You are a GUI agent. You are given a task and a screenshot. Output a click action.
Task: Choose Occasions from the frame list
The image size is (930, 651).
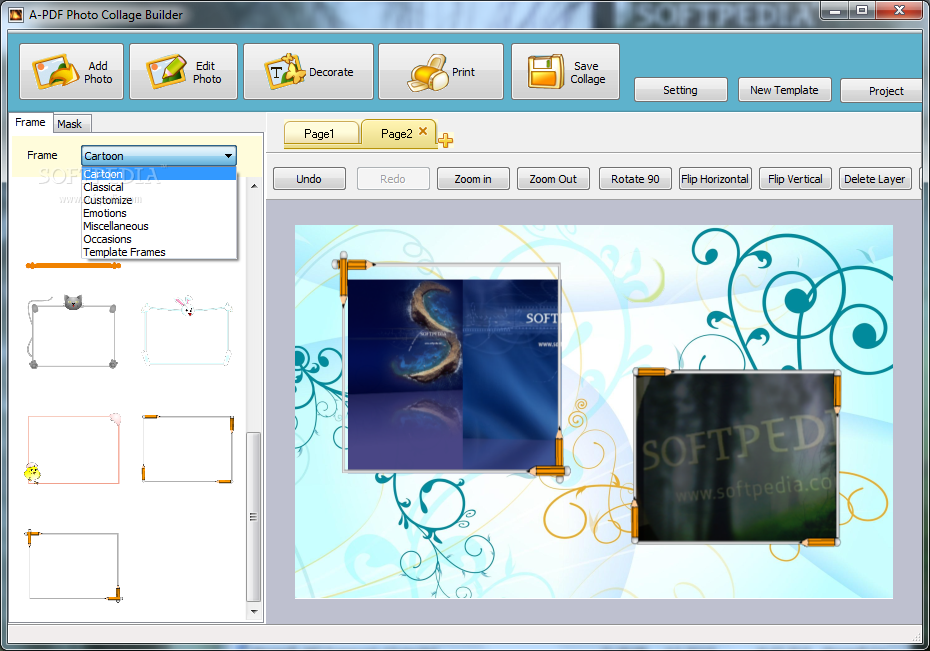coord(158,239)
